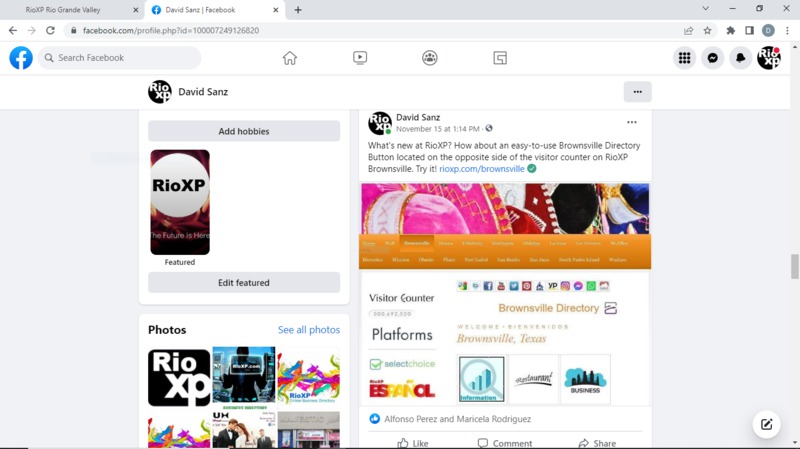Click the new message compose icon

pos(766,424)
